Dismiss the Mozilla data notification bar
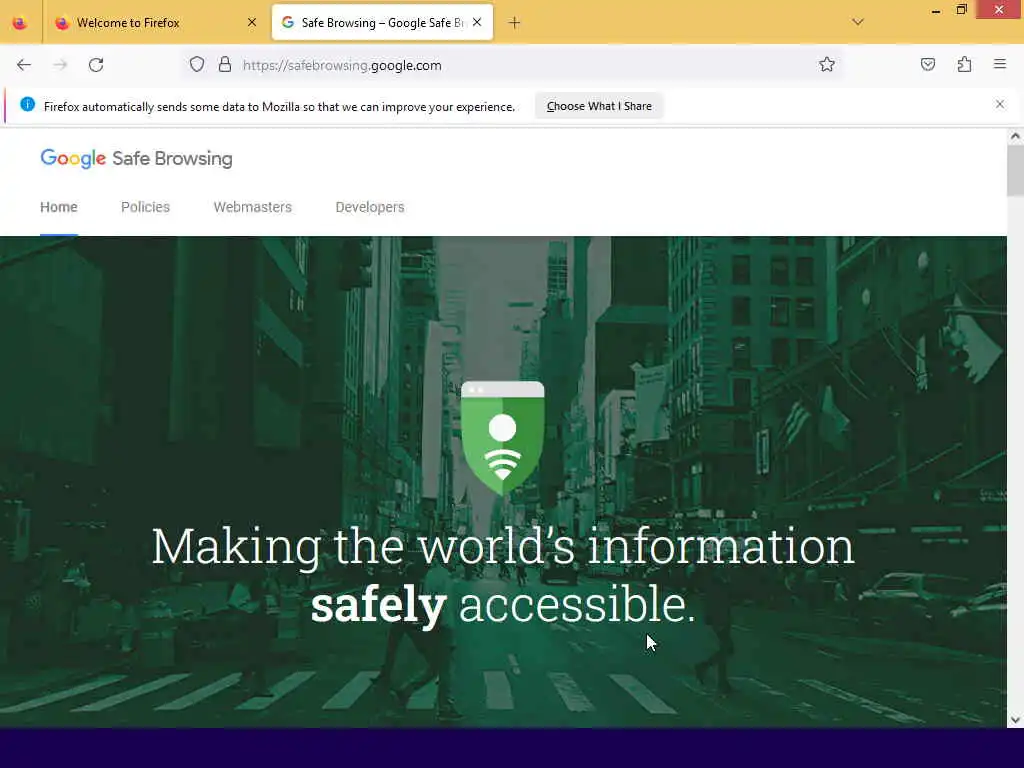The image size is (1024, 768). [1000, 104]
